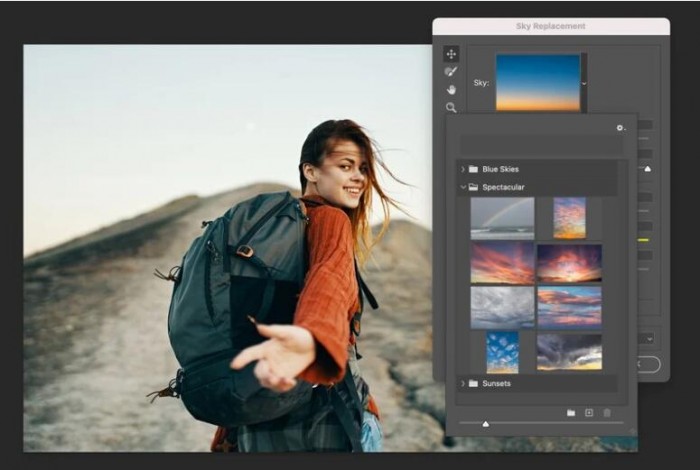Click the Spectacular folder label

click(x=503, y=187)
